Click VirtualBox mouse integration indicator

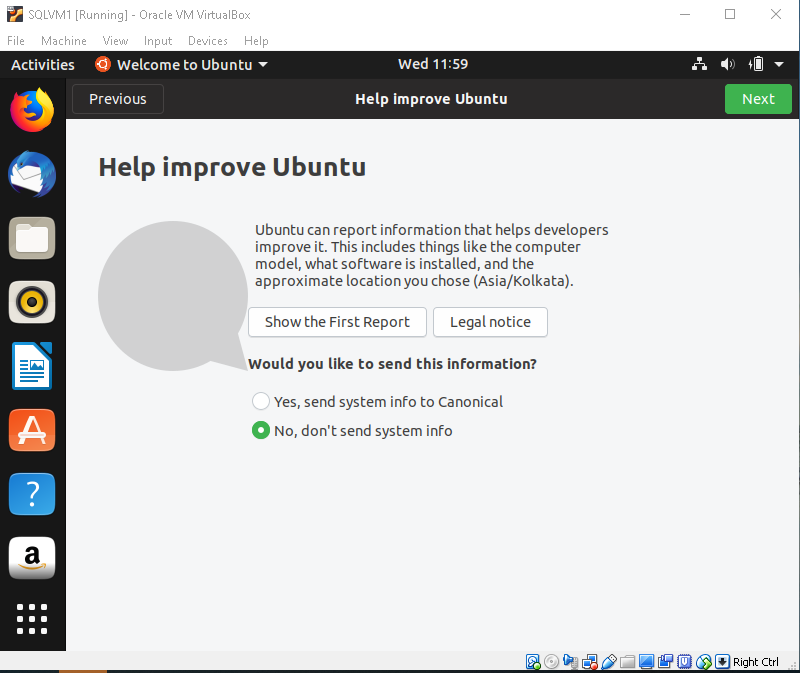click(x=704, y=662)
